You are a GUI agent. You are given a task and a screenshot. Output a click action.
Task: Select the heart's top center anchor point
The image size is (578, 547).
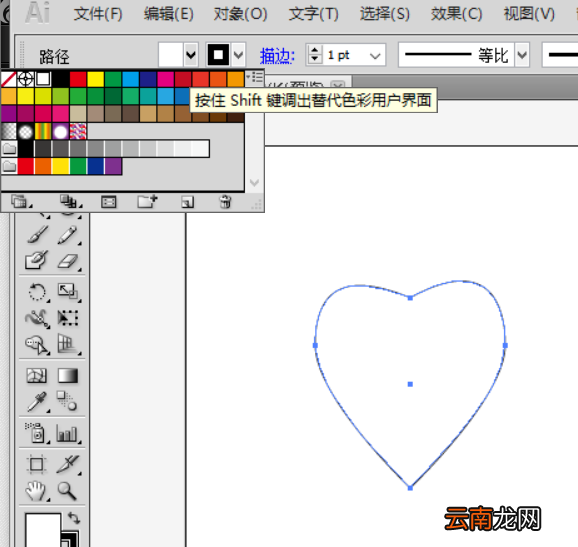pyautogui.click(x=410, y=298)
